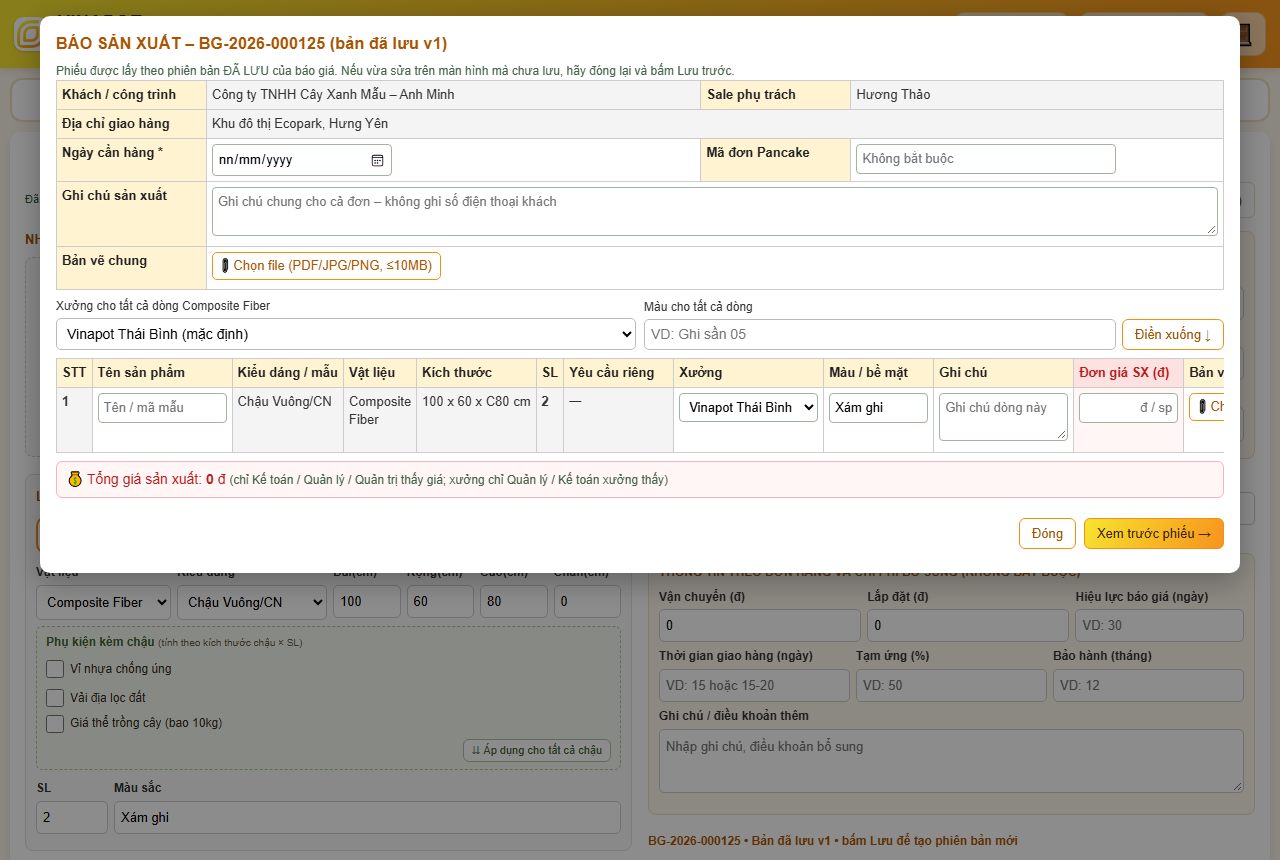Click the address Khu đô thị Ecopark, Hưng Yên

pos(300,124)
